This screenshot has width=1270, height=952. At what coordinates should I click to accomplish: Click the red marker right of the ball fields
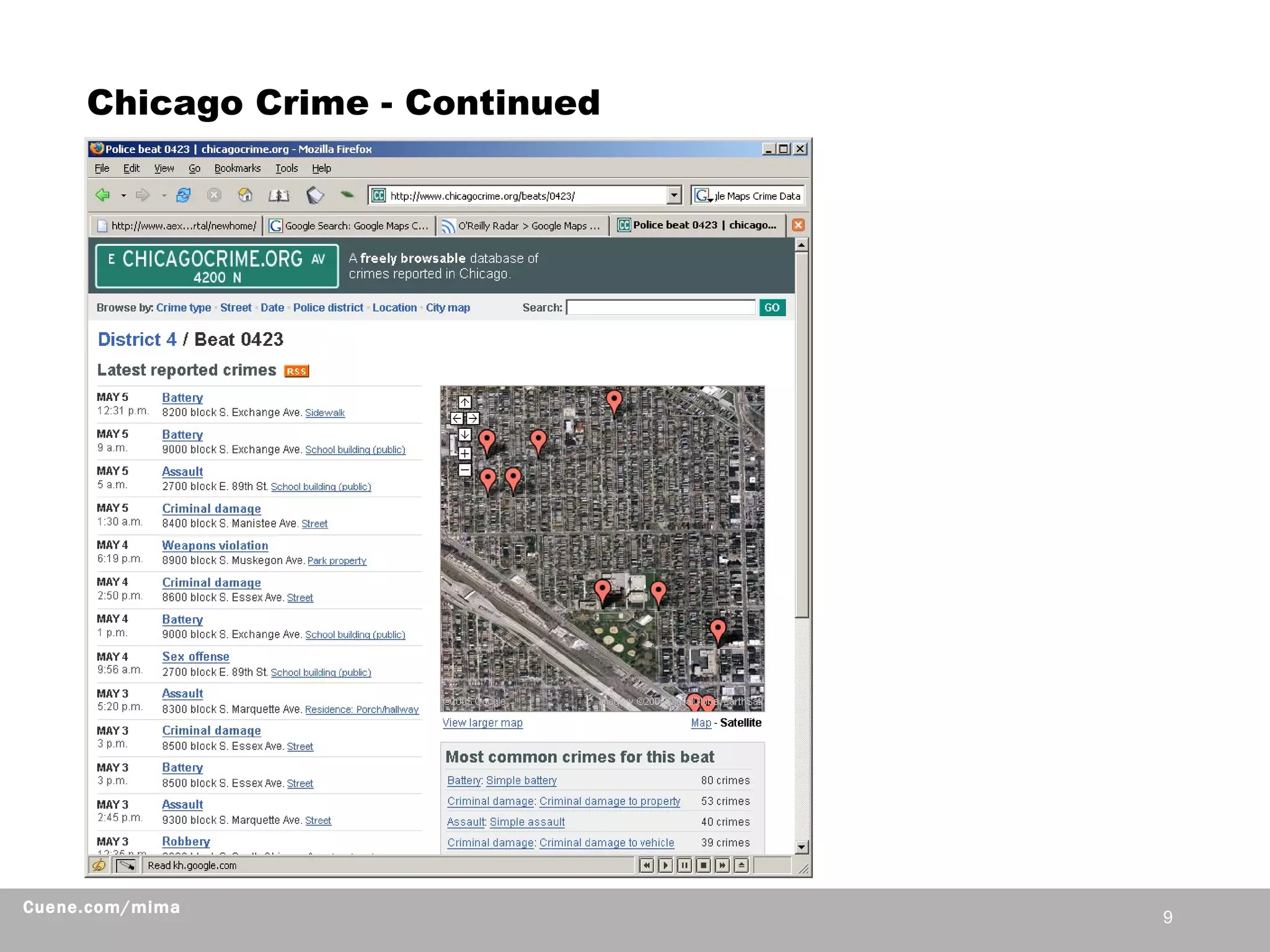tap(718, 631)
